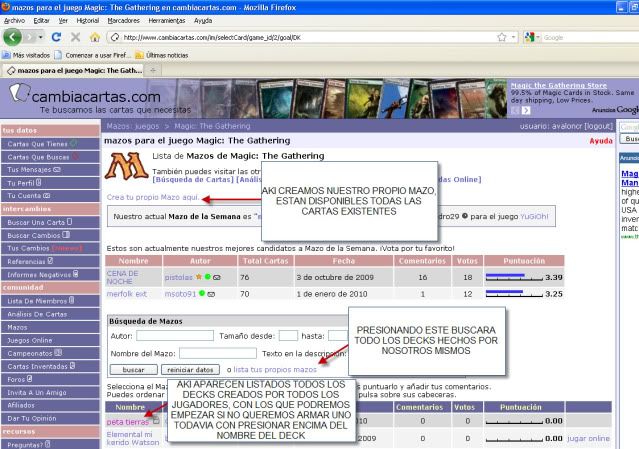
Task: Click the buscar button
Action: click(134, 370)
